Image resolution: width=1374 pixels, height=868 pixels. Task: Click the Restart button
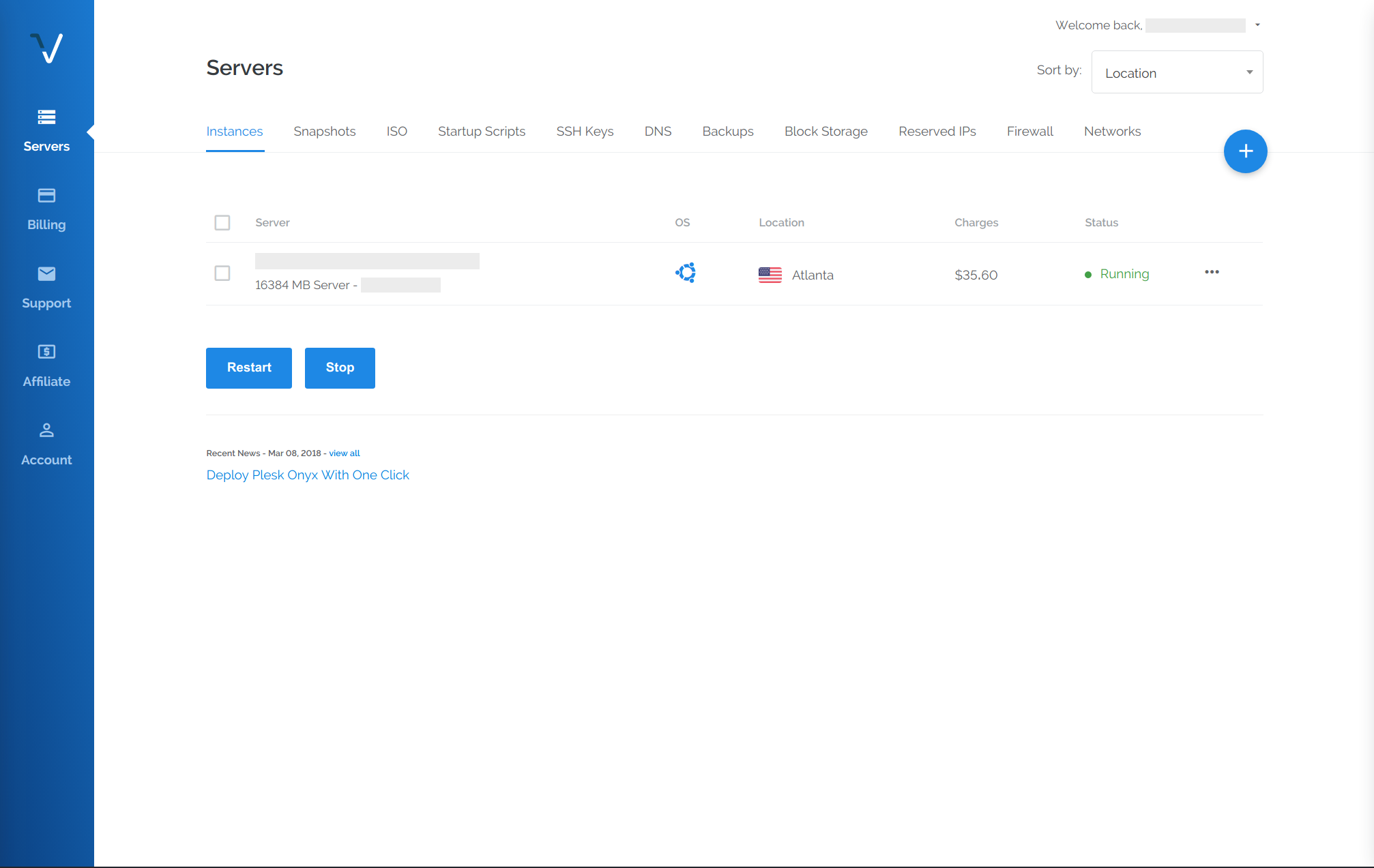tap(249, 368)
